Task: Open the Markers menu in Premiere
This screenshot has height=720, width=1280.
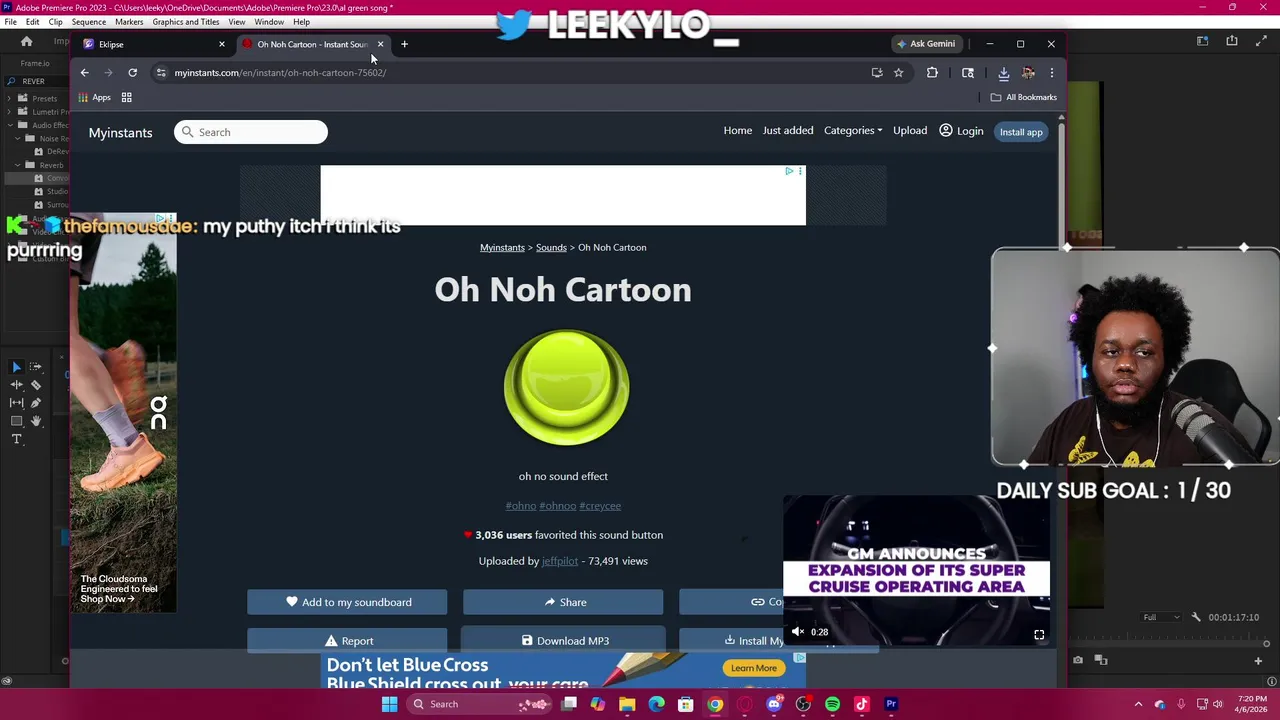Action: (x=129, y=22)
